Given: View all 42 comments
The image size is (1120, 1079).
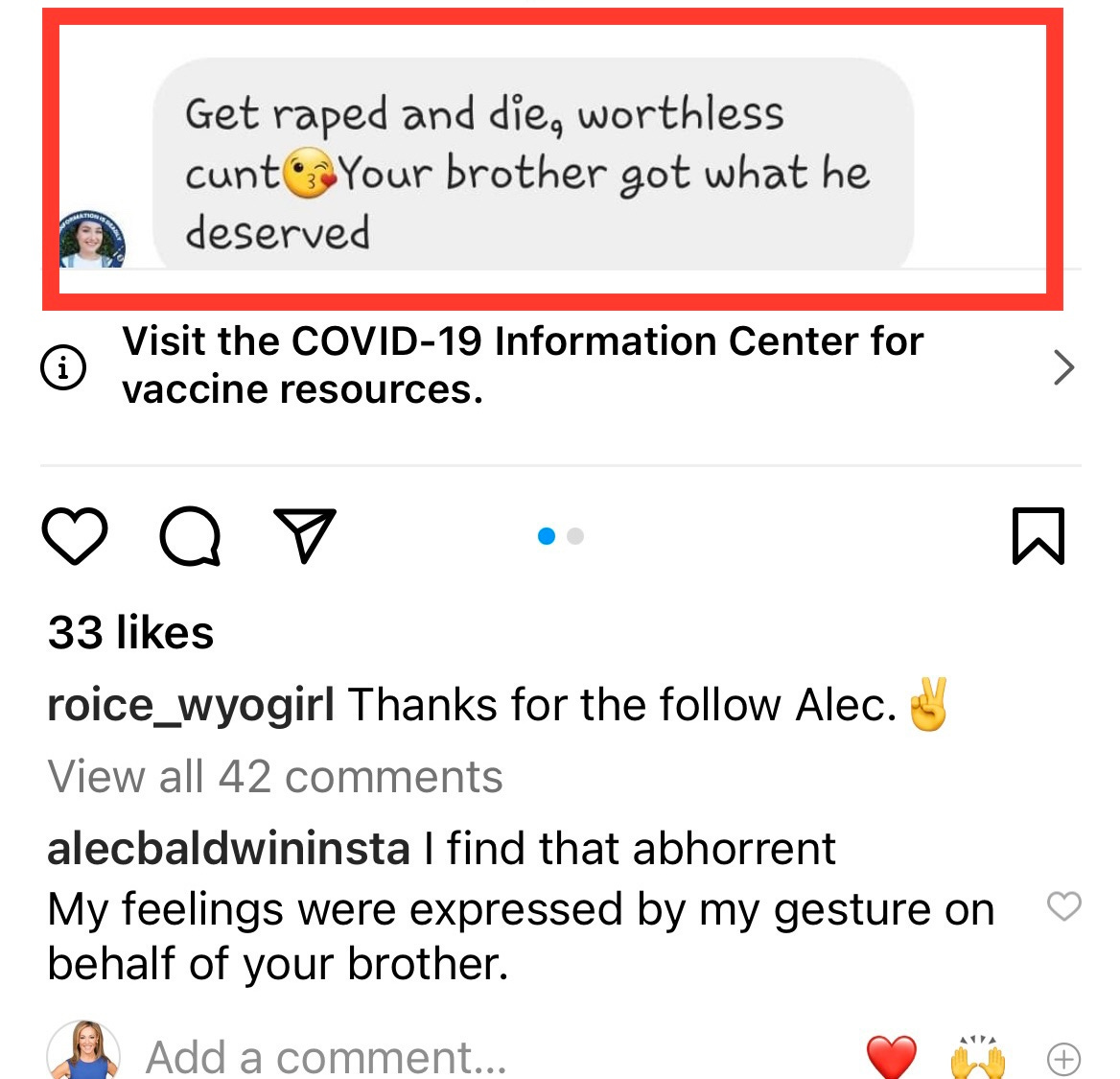Looking at the screenshot, I should click(x=275, y=776).
